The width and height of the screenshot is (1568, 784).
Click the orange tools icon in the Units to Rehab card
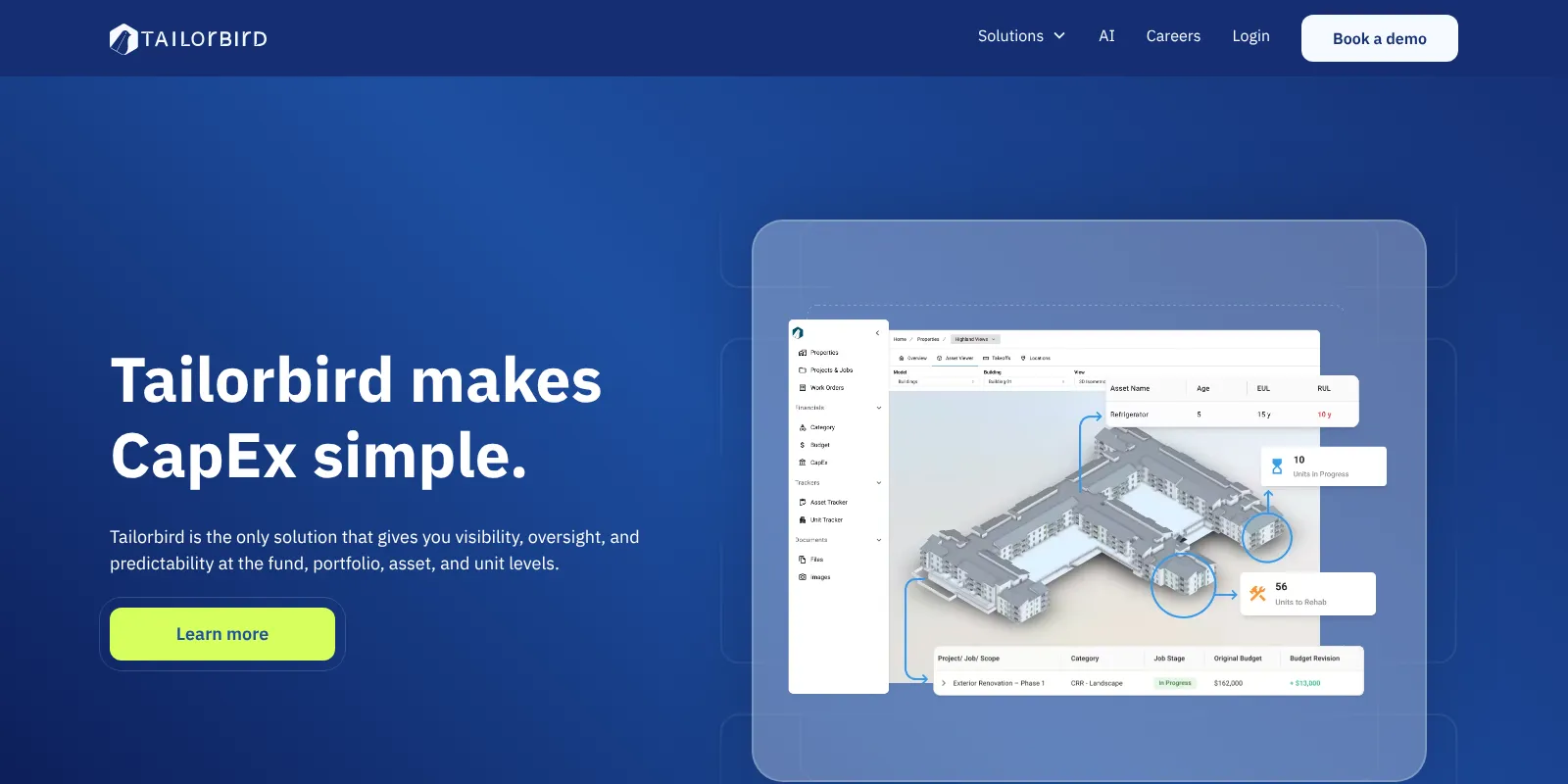pos(1257,593)
